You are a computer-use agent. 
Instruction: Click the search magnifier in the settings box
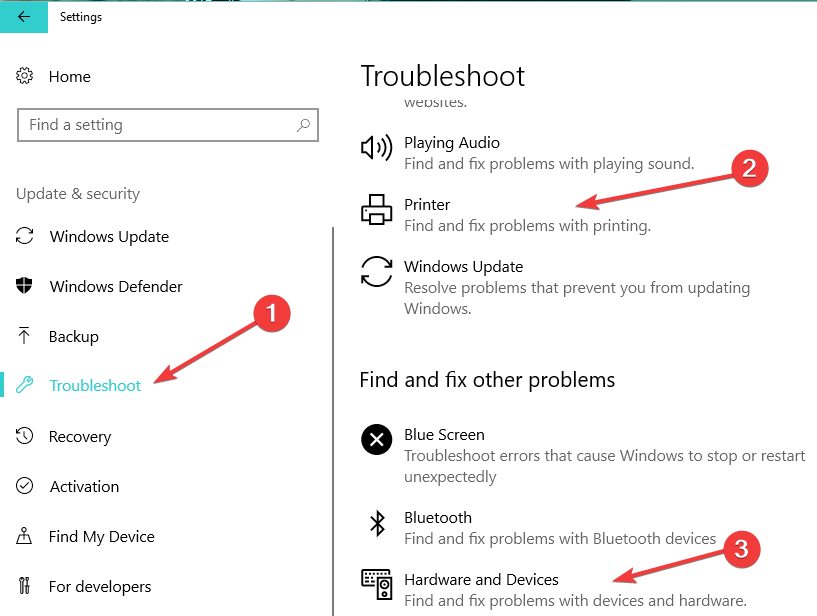302,125
